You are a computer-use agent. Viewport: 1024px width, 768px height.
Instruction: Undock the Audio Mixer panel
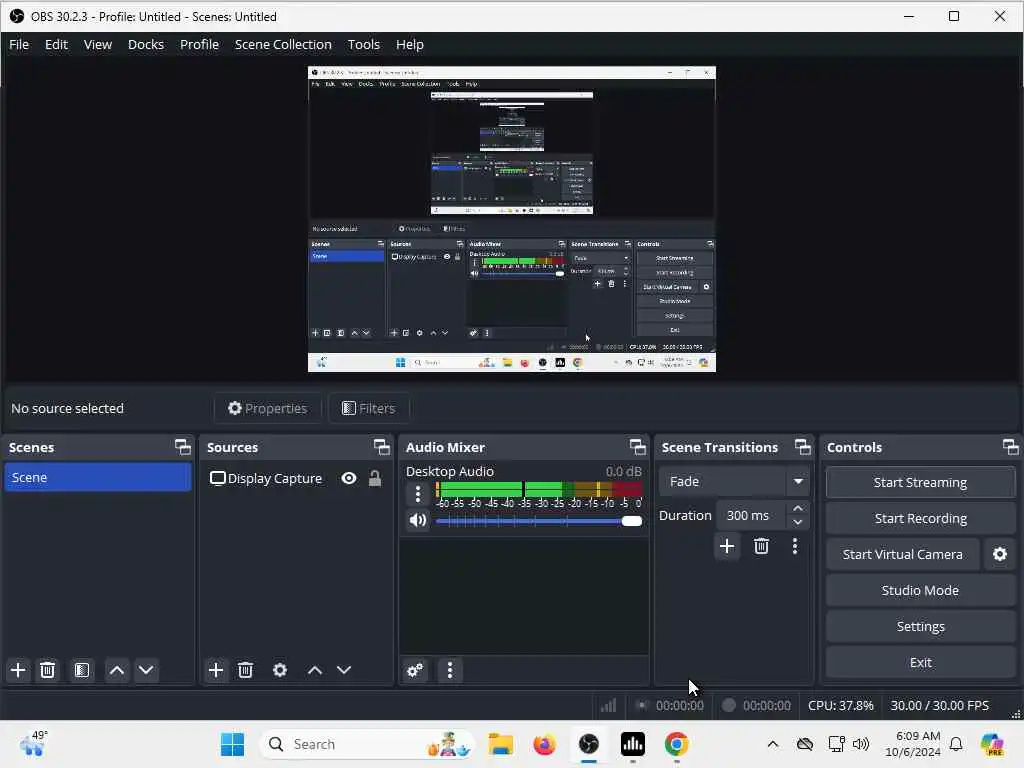tap(637, 447)
